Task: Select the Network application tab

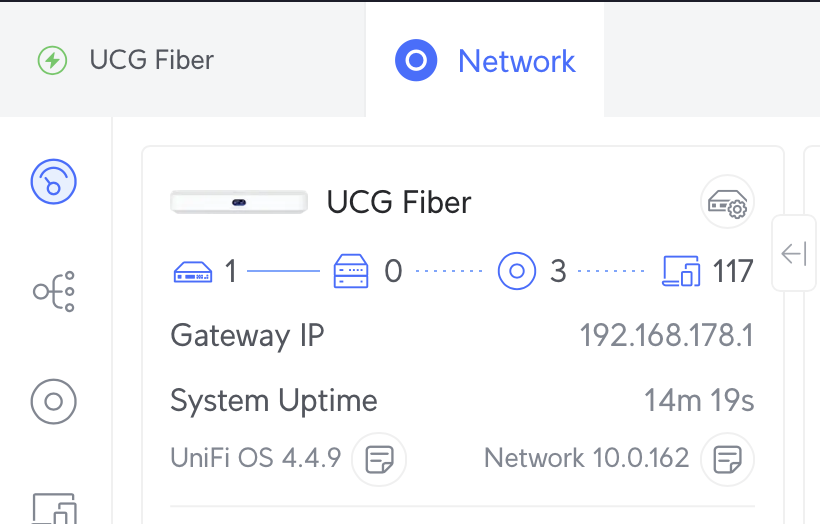Action: pos(486,61)
